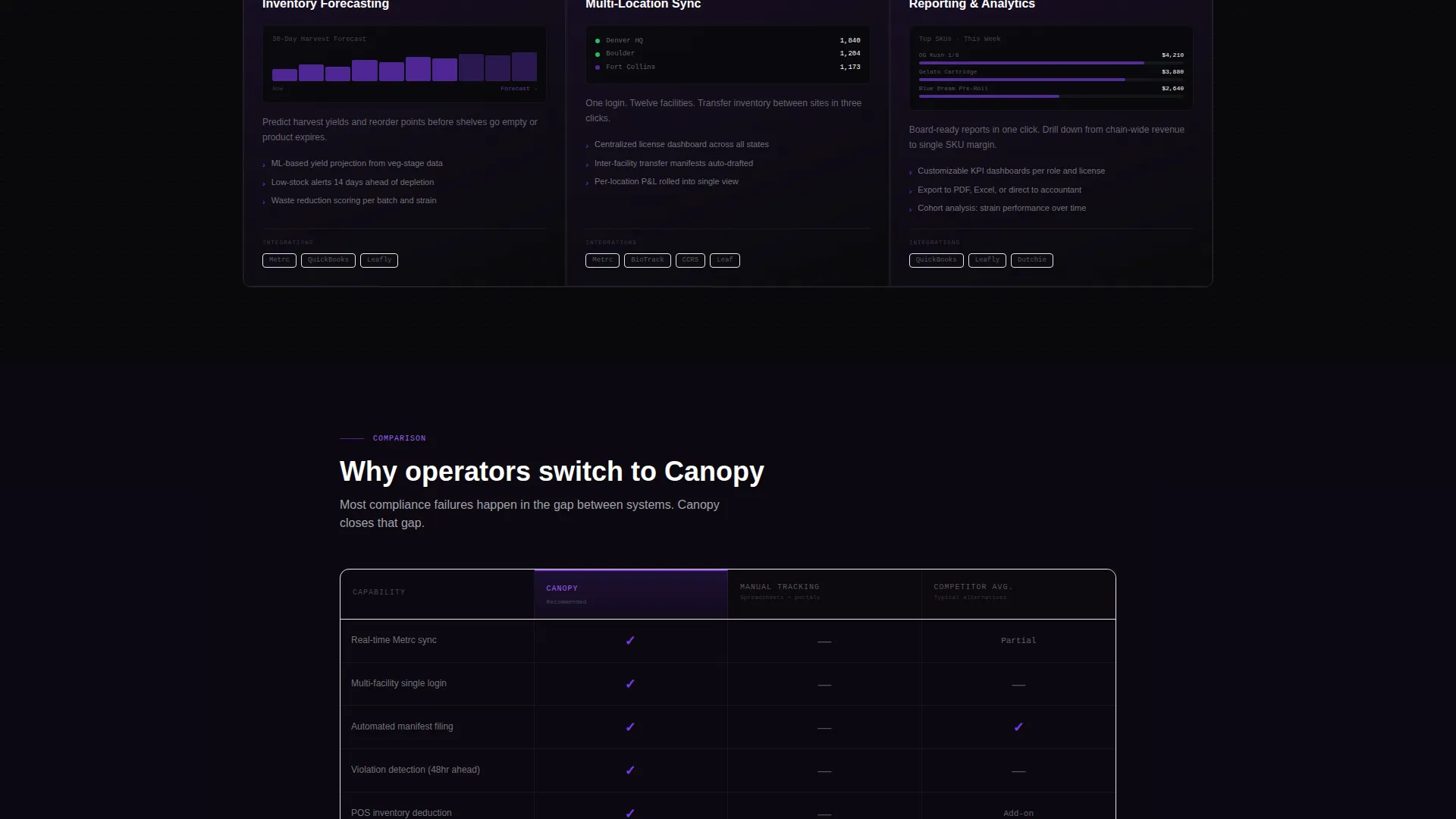This screenshot has width=1456, height=819.
Task: Click the Canopy checkmark for Multi-facility single login
Action: coord(630,684)
